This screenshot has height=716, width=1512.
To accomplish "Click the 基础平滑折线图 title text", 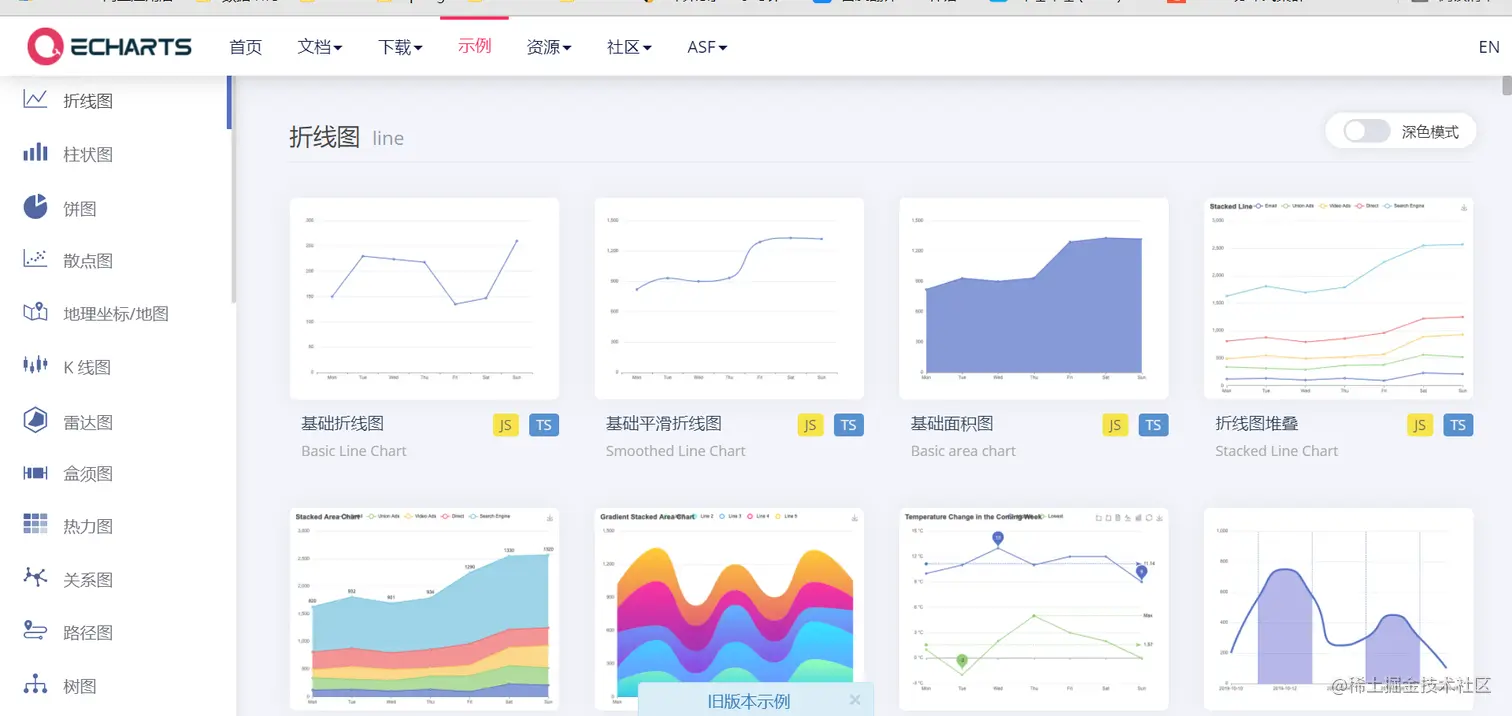I will pyautogui.click(x=664, y=423).
